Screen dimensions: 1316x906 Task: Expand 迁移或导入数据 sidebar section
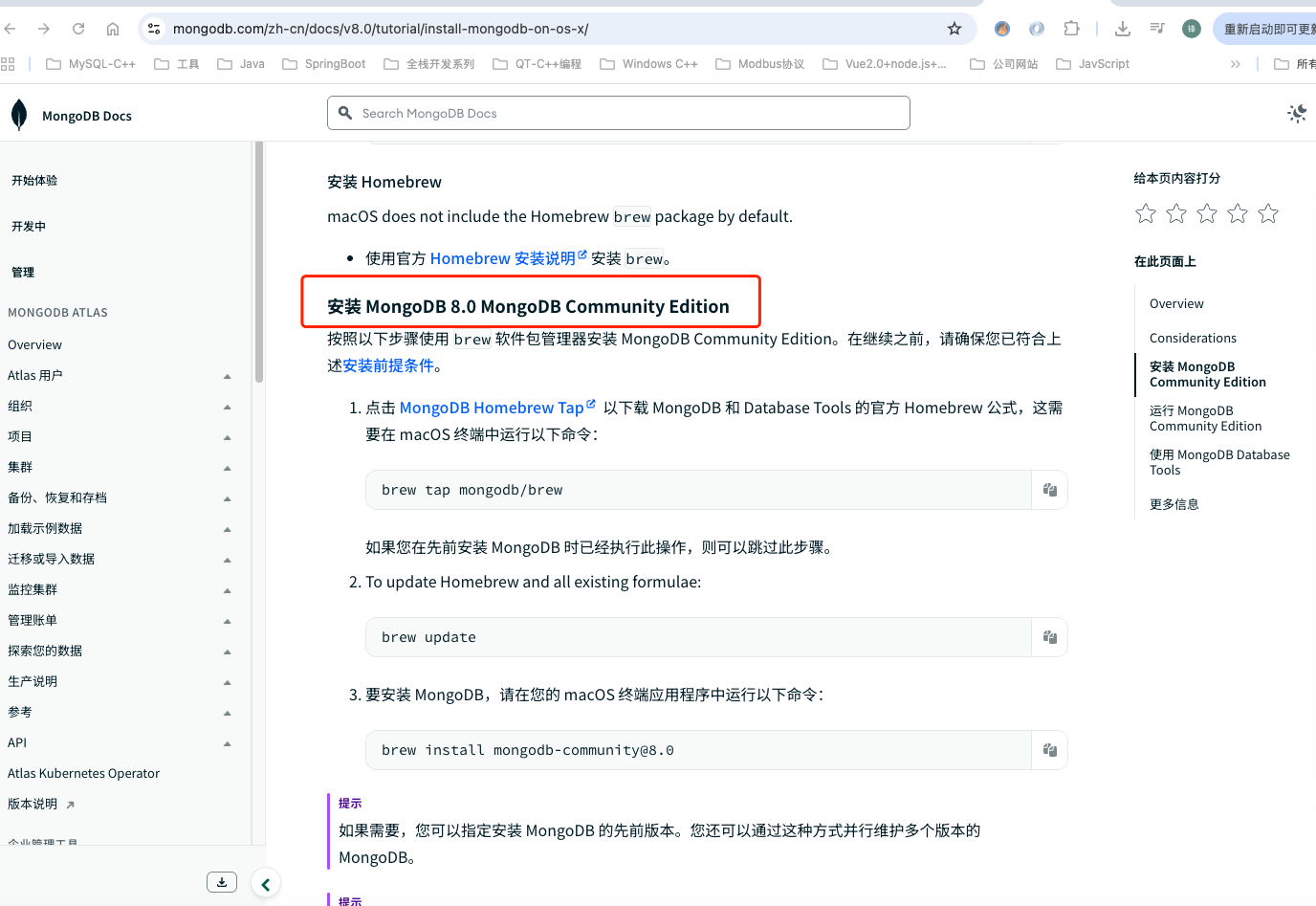(x=228, y=560)
